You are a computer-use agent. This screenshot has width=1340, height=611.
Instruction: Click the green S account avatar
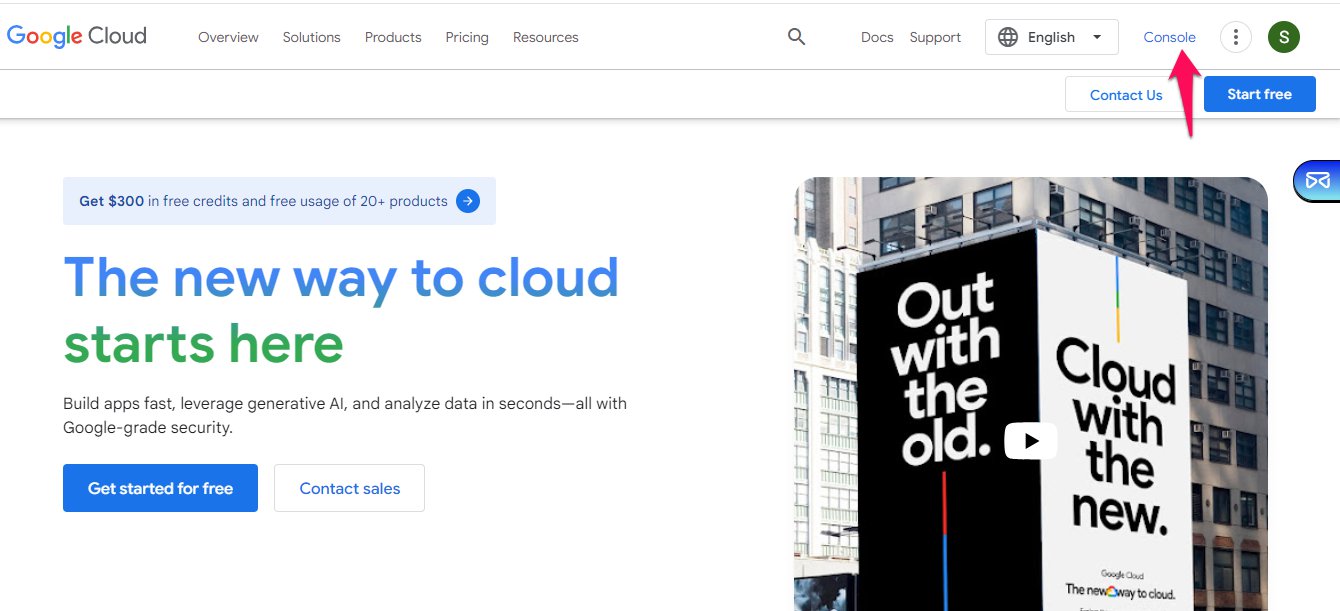tap(1284, 36)
